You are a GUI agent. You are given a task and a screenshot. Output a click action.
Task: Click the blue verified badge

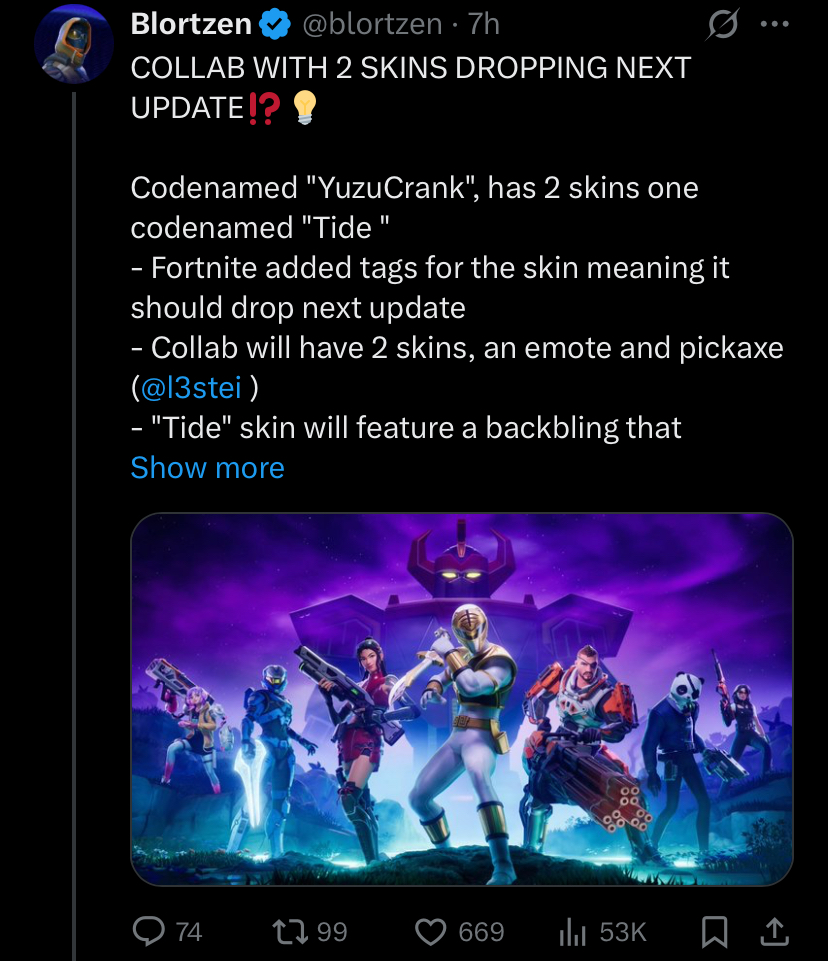coord(274,25)
